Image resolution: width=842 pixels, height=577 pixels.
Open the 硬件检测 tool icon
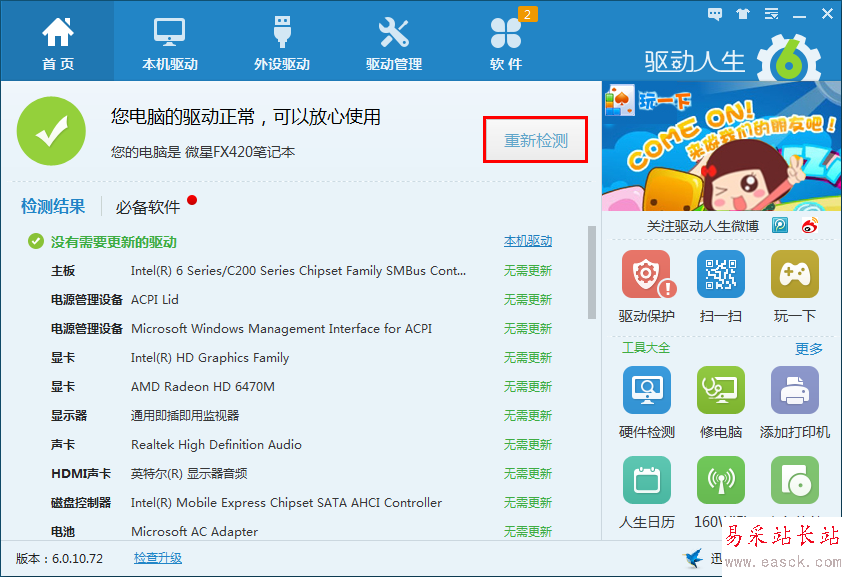(x=647, y=390)
